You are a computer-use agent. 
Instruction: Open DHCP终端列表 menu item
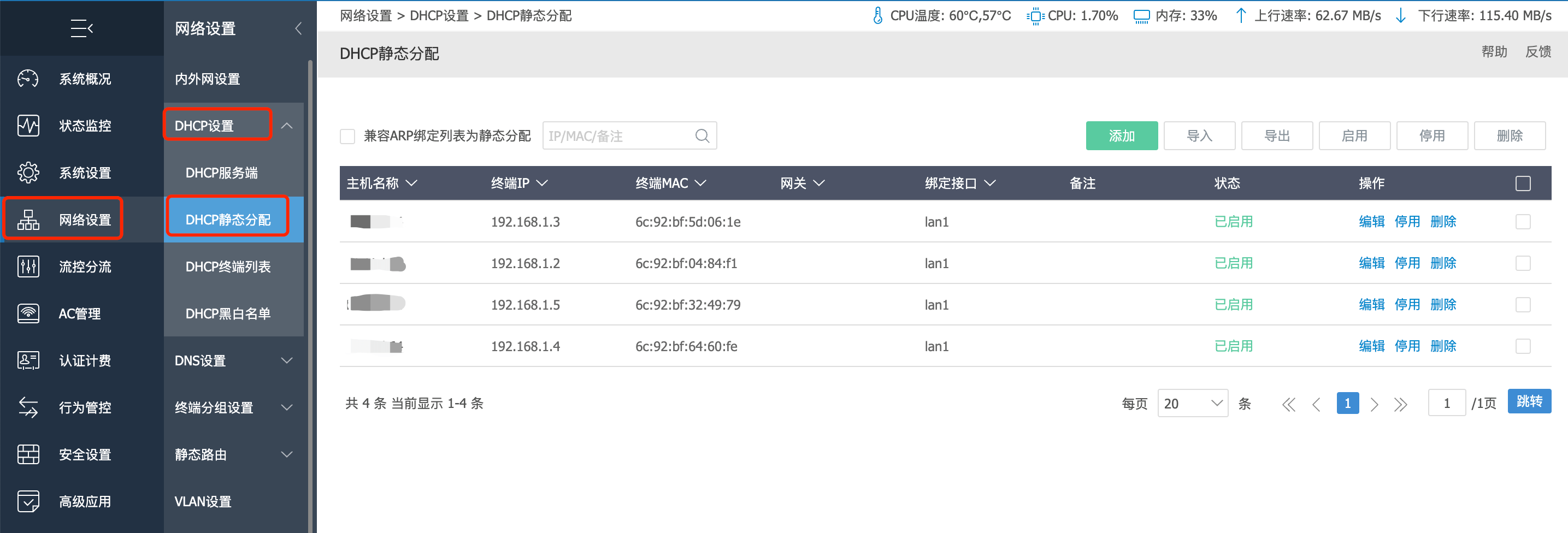tap(228, 266)
